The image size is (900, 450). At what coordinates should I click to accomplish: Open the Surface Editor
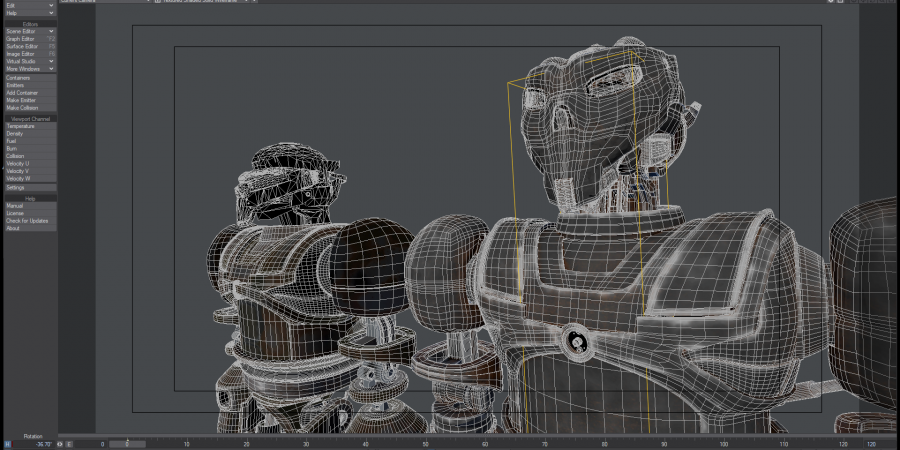click(30, 46)
